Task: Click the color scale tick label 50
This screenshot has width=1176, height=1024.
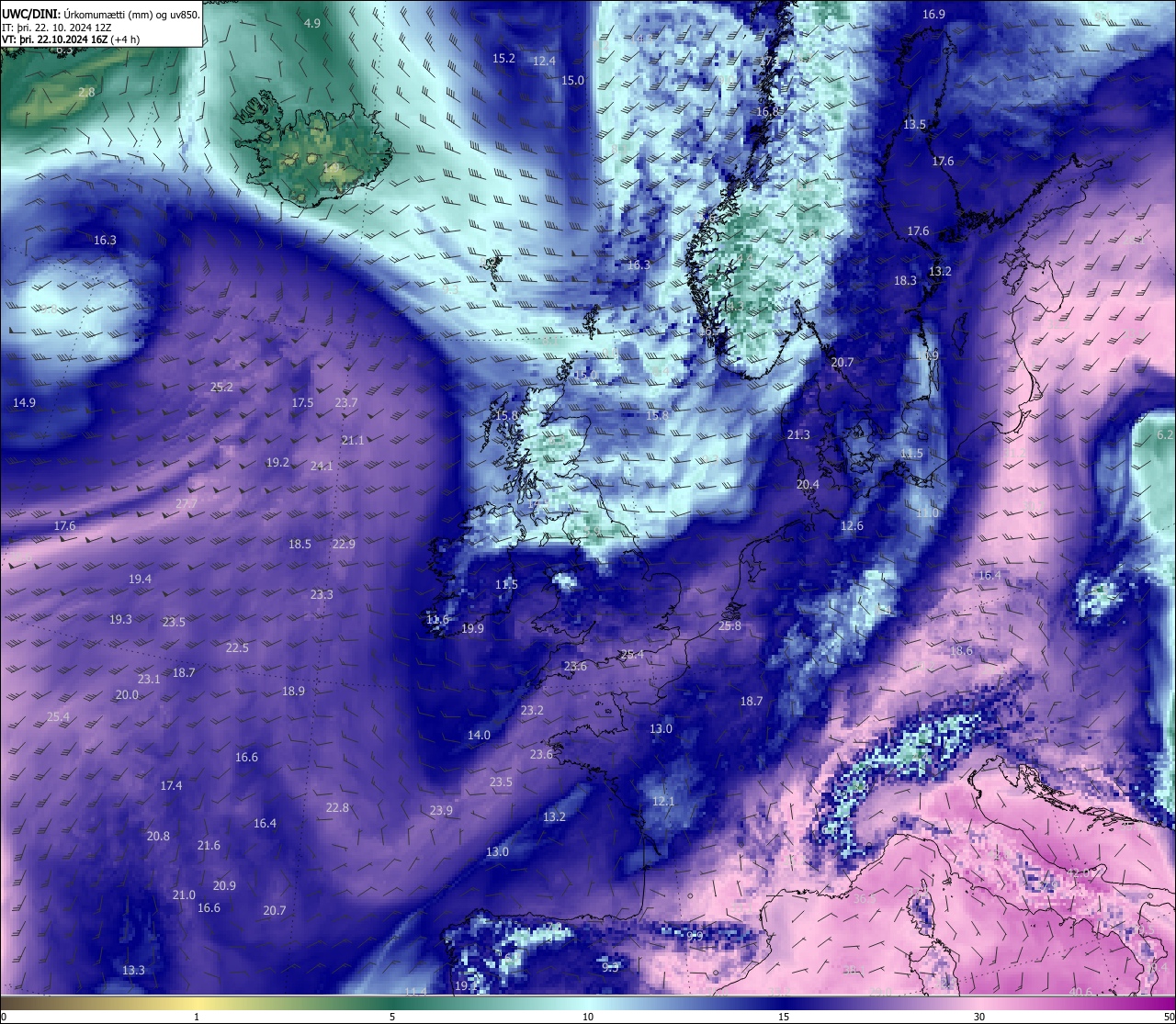Action: (x=1168, y=1017)
